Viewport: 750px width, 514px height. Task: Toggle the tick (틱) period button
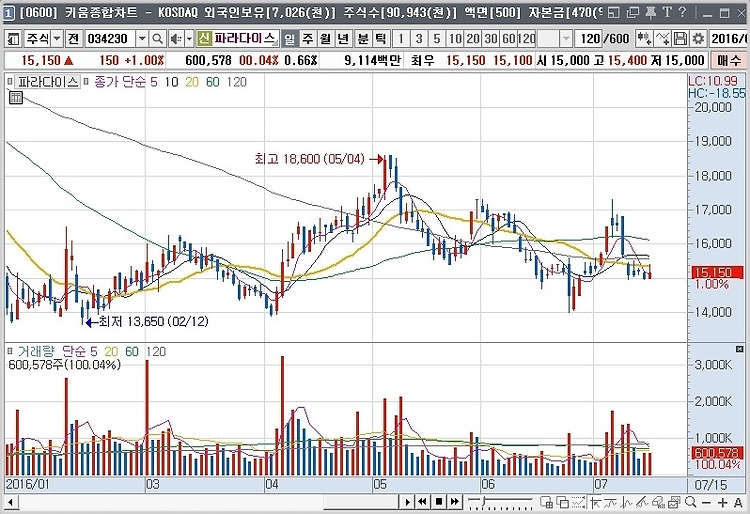click(x=381, y=38)
